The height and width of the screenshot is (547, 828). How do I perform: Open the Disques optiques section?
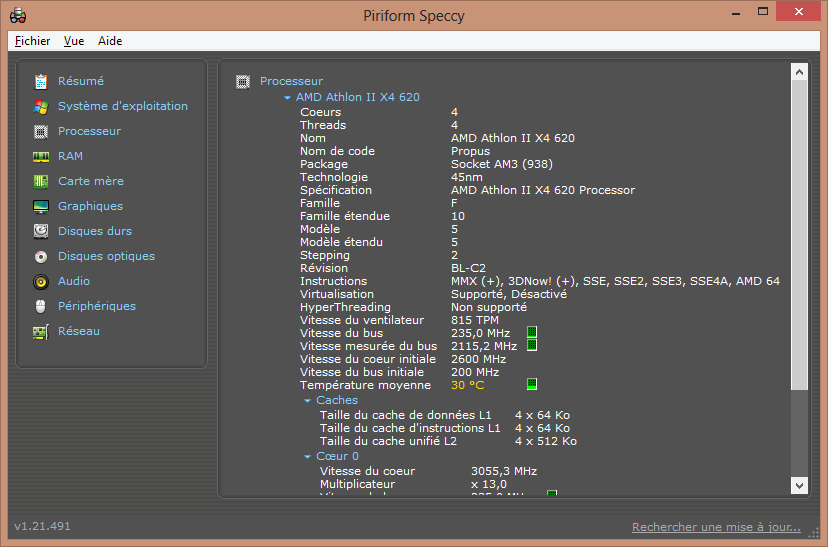[x=106, y=256]
